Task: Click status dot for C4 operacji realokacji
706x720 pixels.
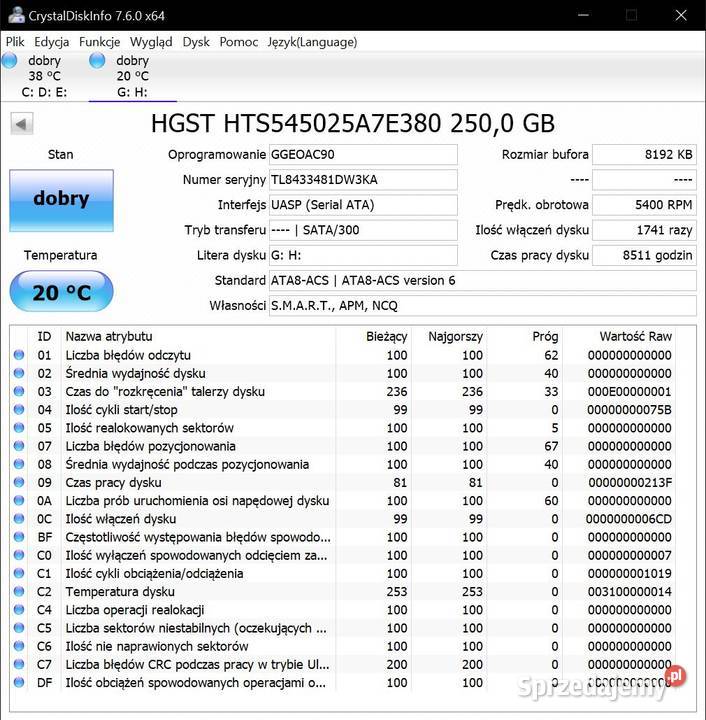Action: coord(19,610)
